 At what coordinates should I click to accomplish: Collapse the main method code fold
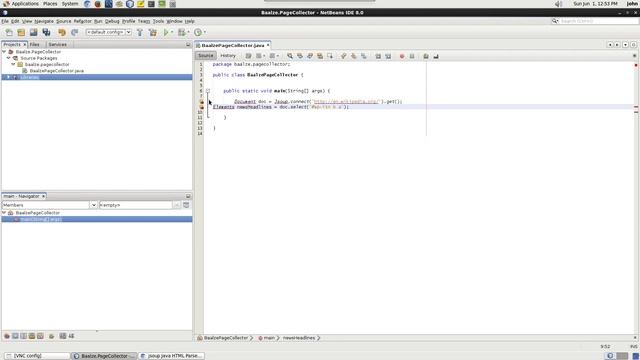point(208,91)
